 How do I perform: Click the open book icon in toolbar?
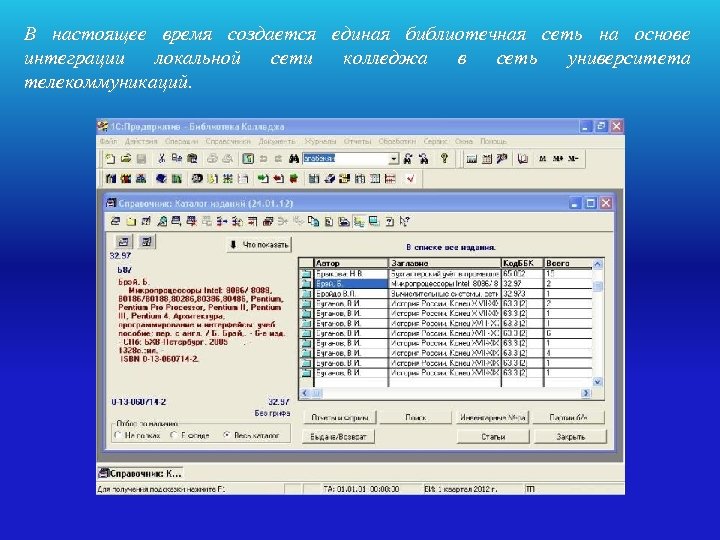click(x=522, y=159)
